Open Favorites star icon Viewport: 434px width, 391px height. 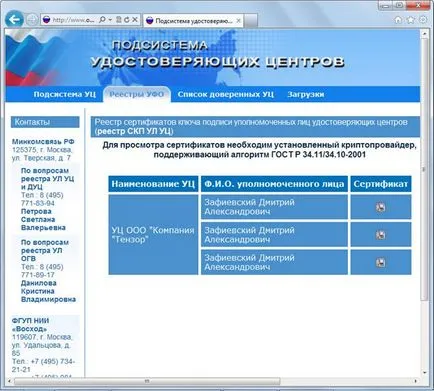point(411,20)
